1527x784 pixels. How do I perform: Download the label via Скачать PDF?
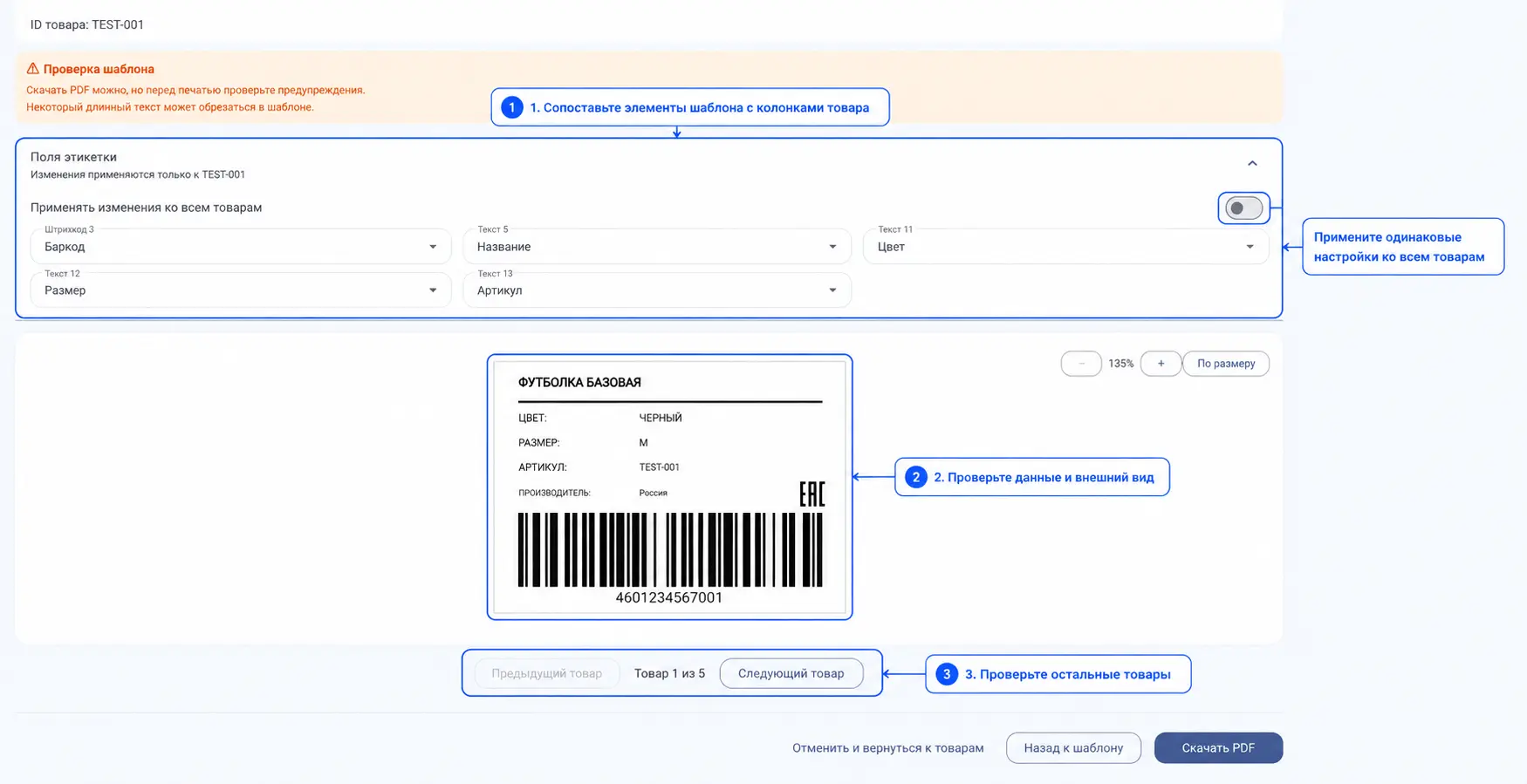(x=1218, y=747)
